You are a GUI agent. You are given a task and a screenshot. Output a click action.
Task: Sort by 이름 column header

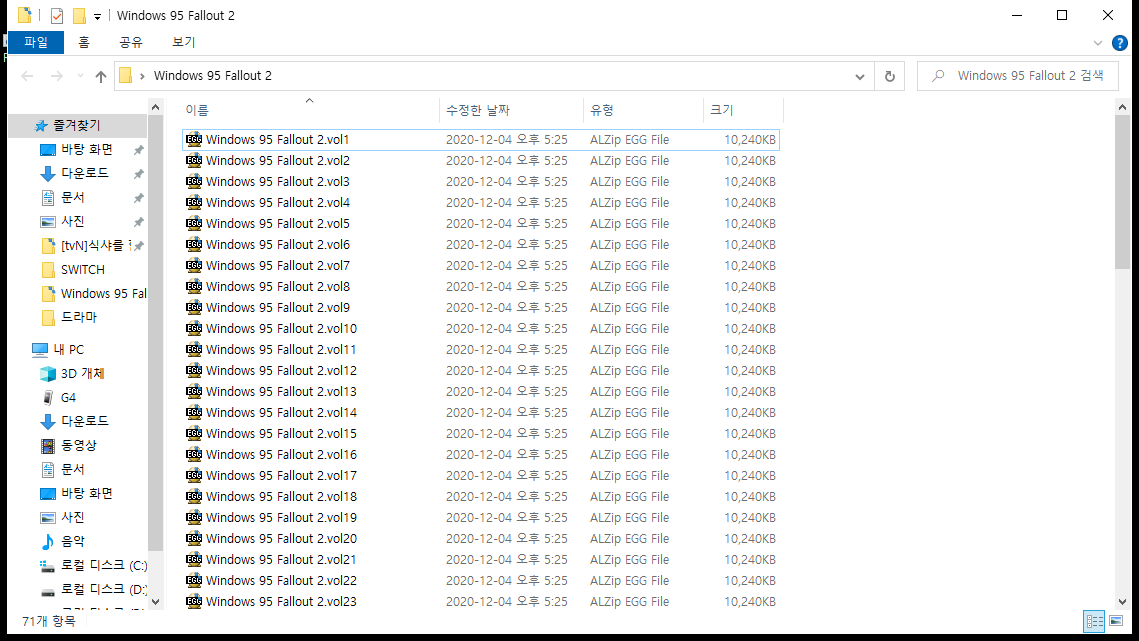309,110
